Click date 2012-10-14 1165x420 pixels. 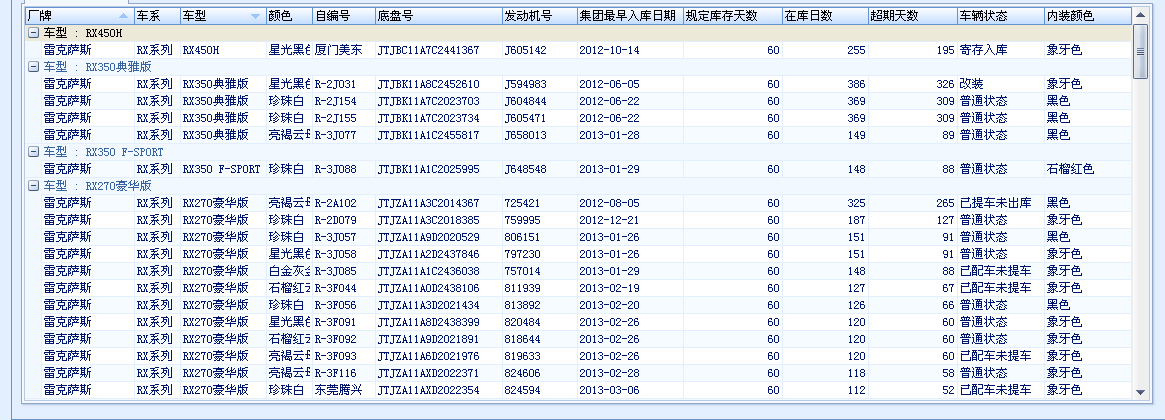(609, 51)
